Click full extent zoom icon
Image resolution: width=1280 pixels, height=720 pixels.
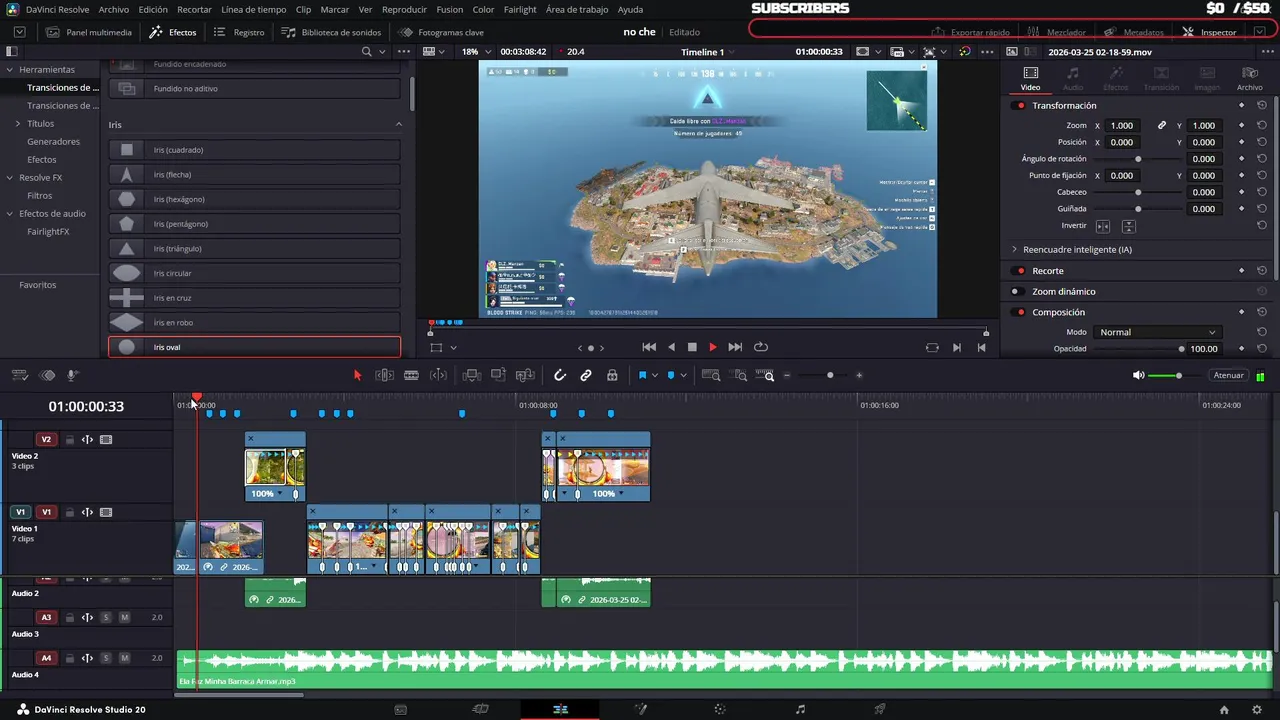(711, 375)
